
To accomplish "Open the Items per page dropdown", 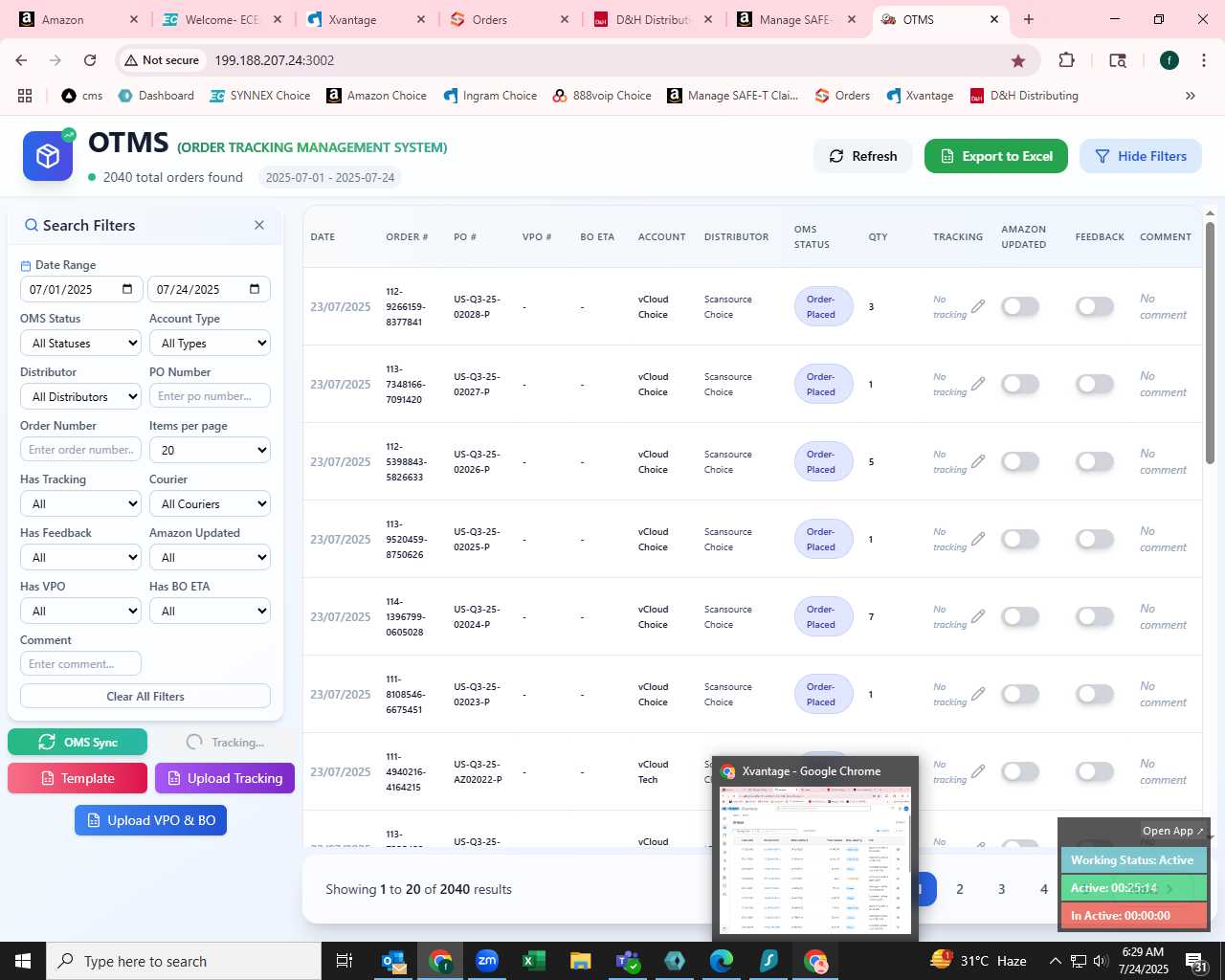I will pos(210,450).
